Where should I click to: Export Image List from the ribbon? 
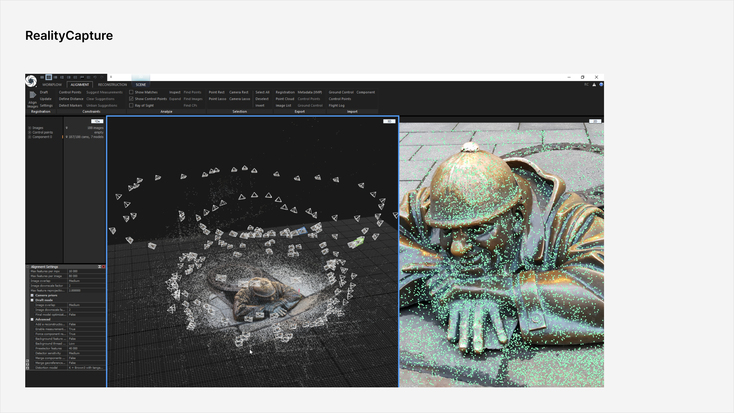coord(283,105)
